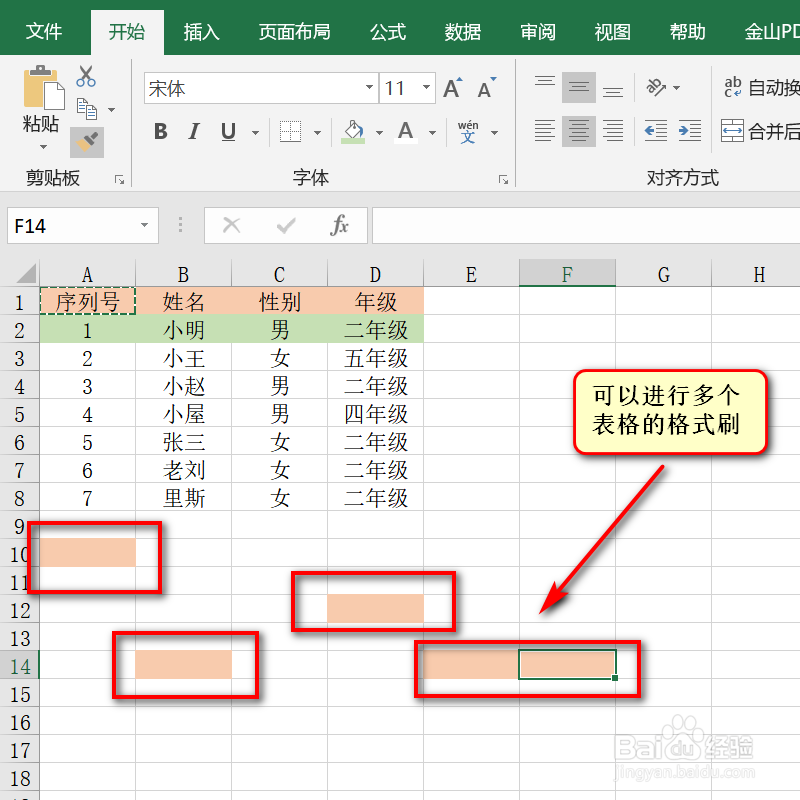
Task: Click the Increase Font Size icon
Action: pyautogui.click(x=450, y=88)
